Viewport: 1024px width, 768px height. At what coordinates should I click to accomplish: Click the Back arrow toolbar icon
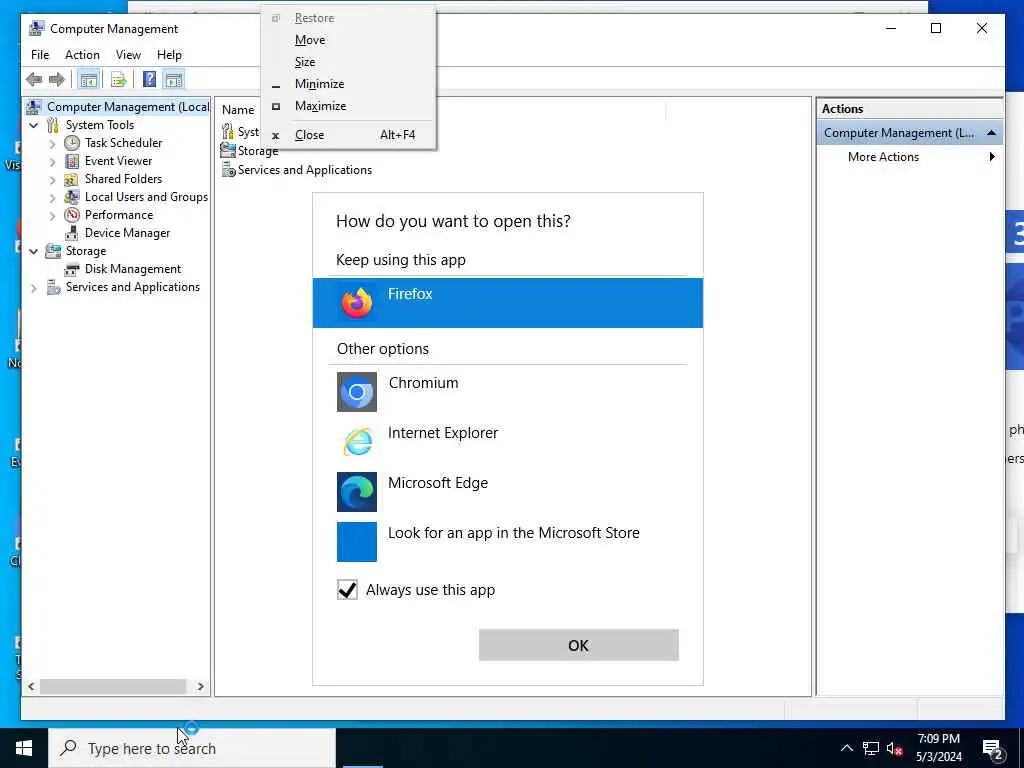click(x=34, y=80)
